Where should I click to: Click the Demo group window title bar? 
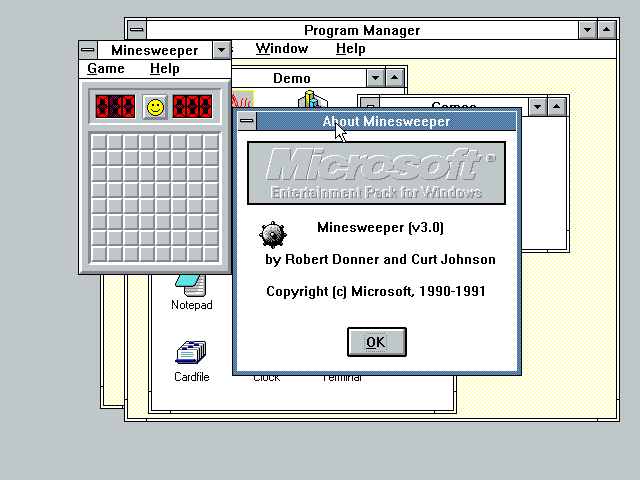tap(299, 78)
